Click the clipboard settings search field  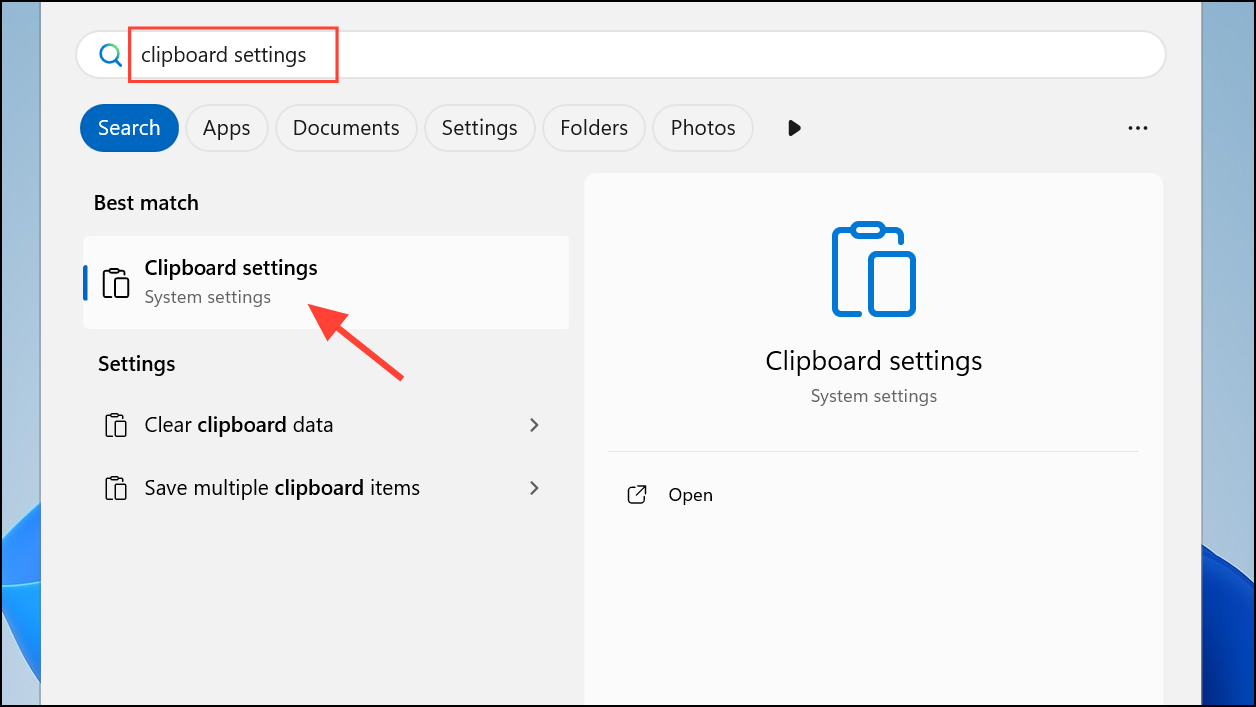coord(621,55)
